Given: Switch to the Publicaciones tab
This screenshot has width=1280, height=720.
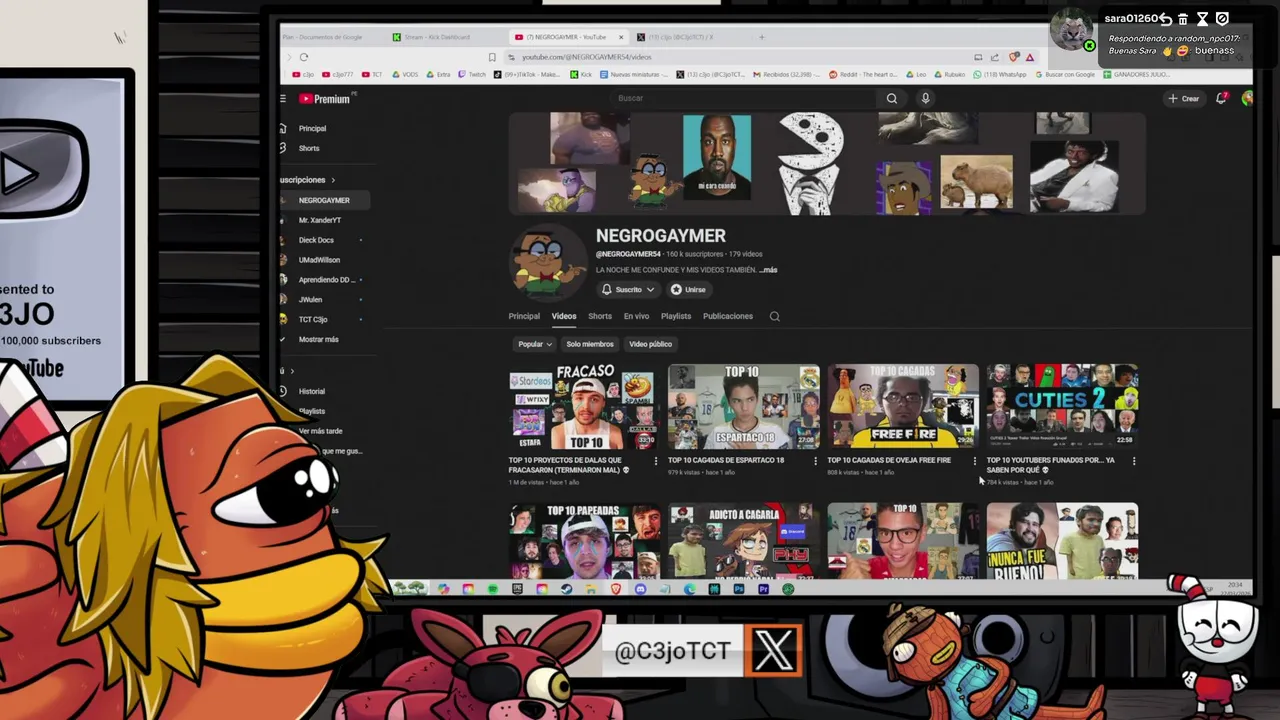Looking at the screenshot, I should point(728,316).
